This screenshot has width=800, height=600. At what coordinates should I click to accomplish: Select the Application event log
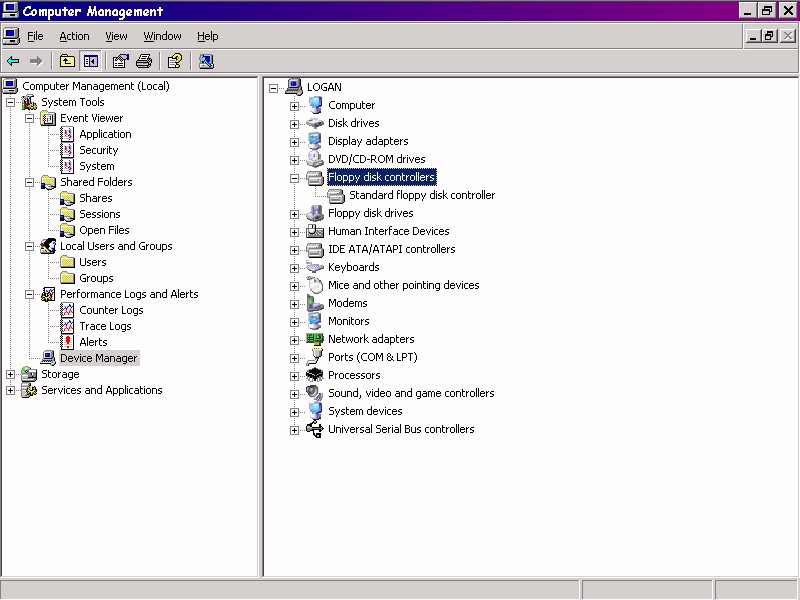tap(105, 134)
